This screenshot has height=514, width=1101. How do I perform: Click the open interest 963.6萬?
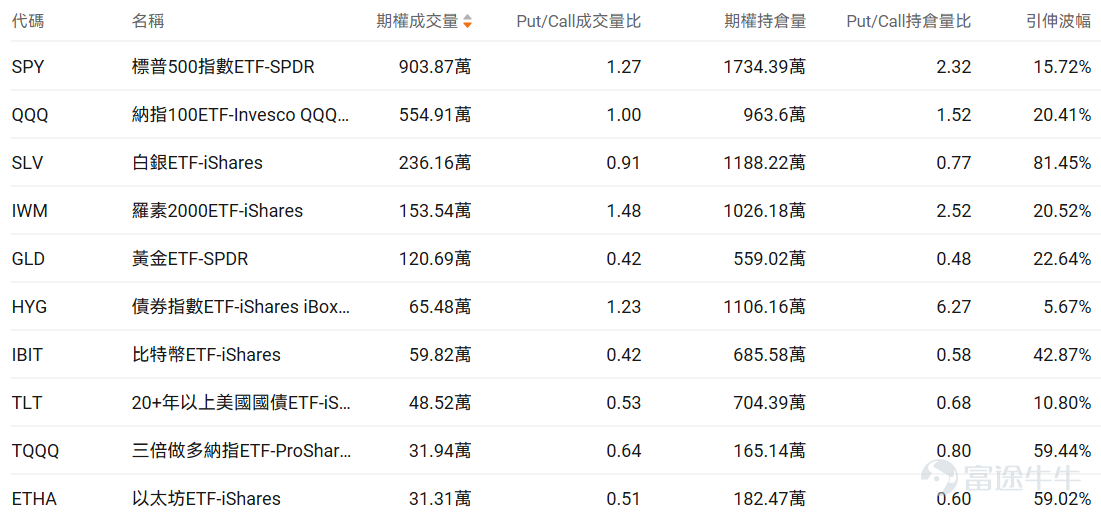(x=774, y=115)
